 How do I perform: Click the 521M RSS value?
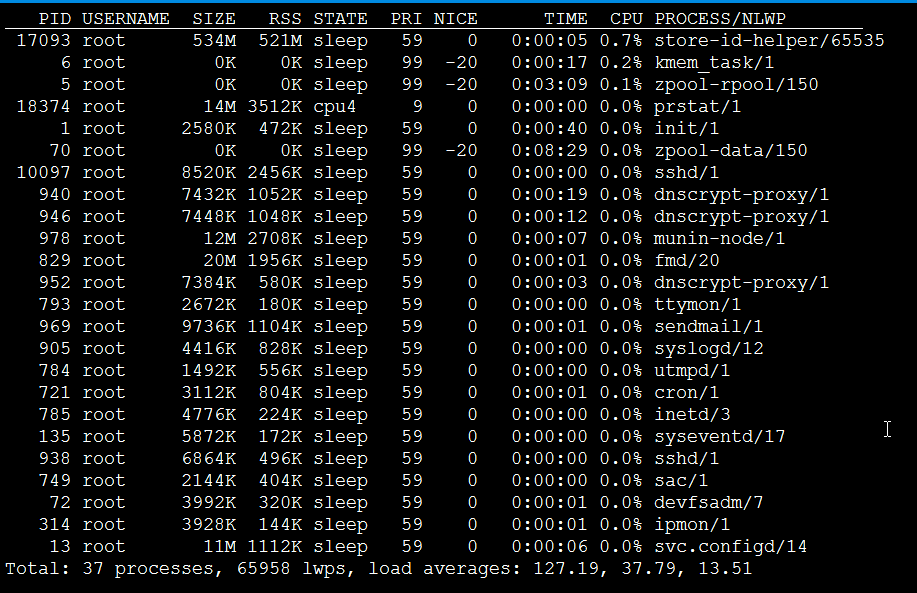click(x=280, y=40)
